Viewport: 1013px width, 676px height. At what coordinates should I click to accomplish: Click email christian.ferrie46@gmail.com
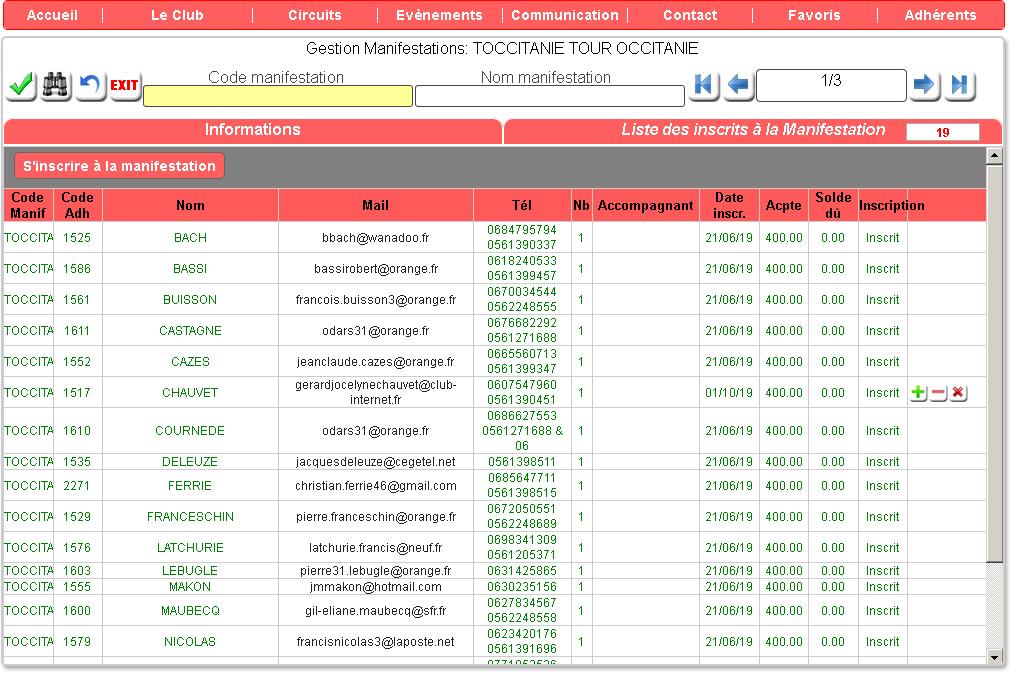[x=376, y=486]
